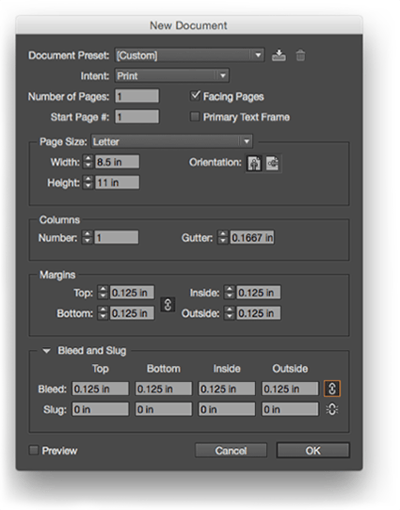Open the Intent dropdown
Viewport: 400px width, 510px height.
coord(172,76)
